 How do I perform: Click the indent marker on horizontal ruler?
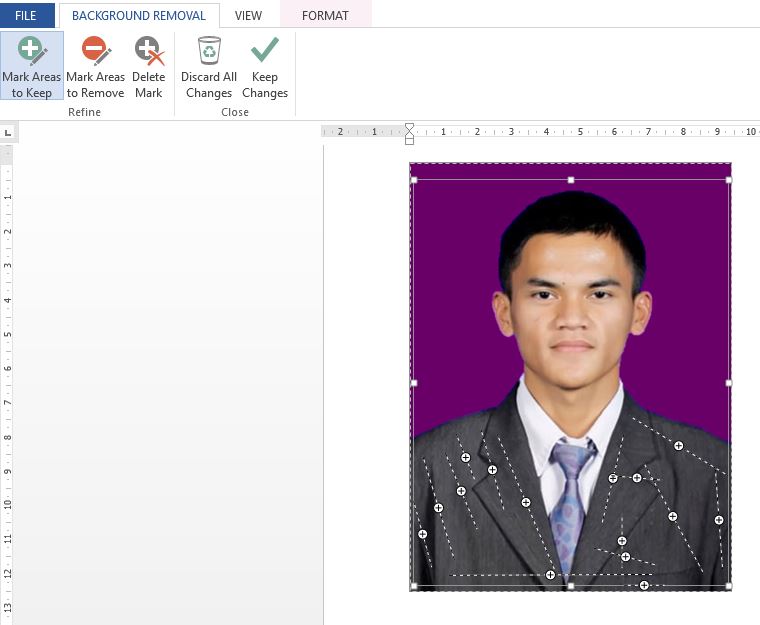[x=410, y=134]
